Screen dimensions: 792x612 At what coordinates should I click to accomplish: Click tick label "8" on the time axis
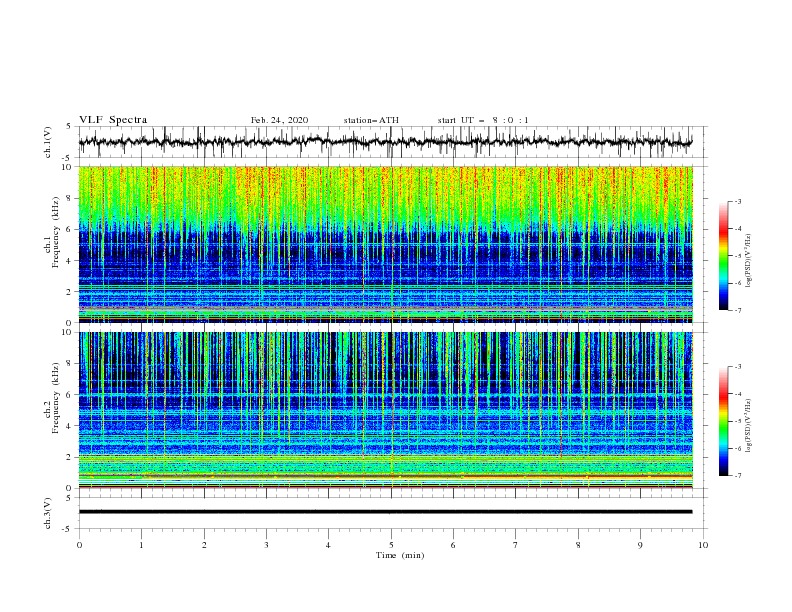(x=578, y=545)
